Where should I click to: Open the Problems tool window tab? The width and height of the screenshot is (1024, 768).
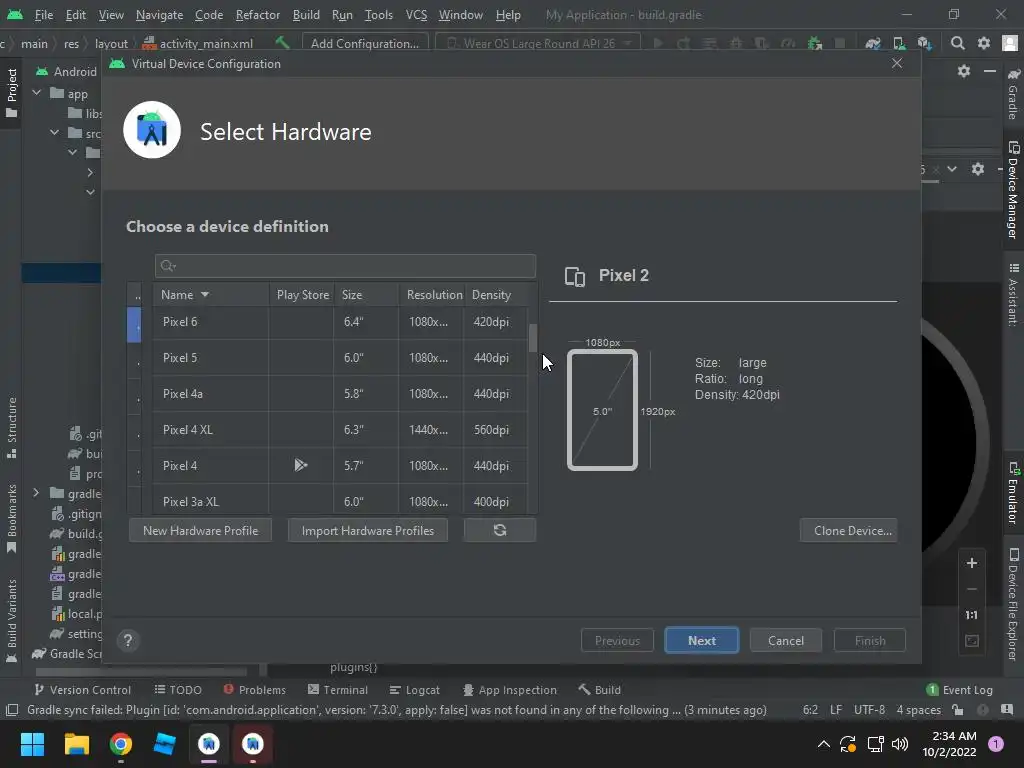coord(255,690)
